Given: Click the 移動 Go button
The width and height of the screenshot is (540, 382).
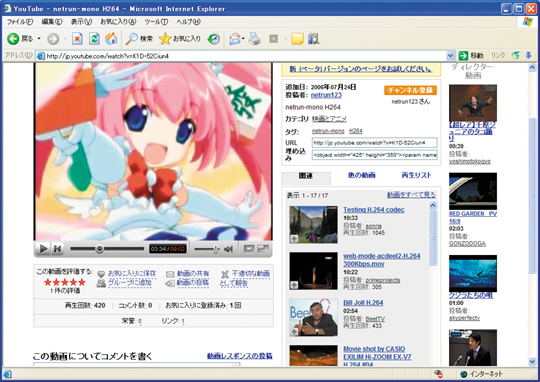Looking at the screenshot, I should coord(471,55).
